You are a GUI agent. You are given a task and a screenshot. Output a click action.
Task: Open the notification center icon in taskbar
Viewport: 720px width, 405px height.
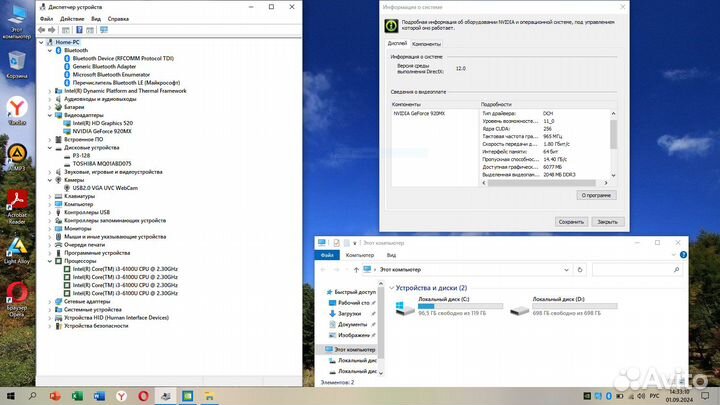point(705,396)
